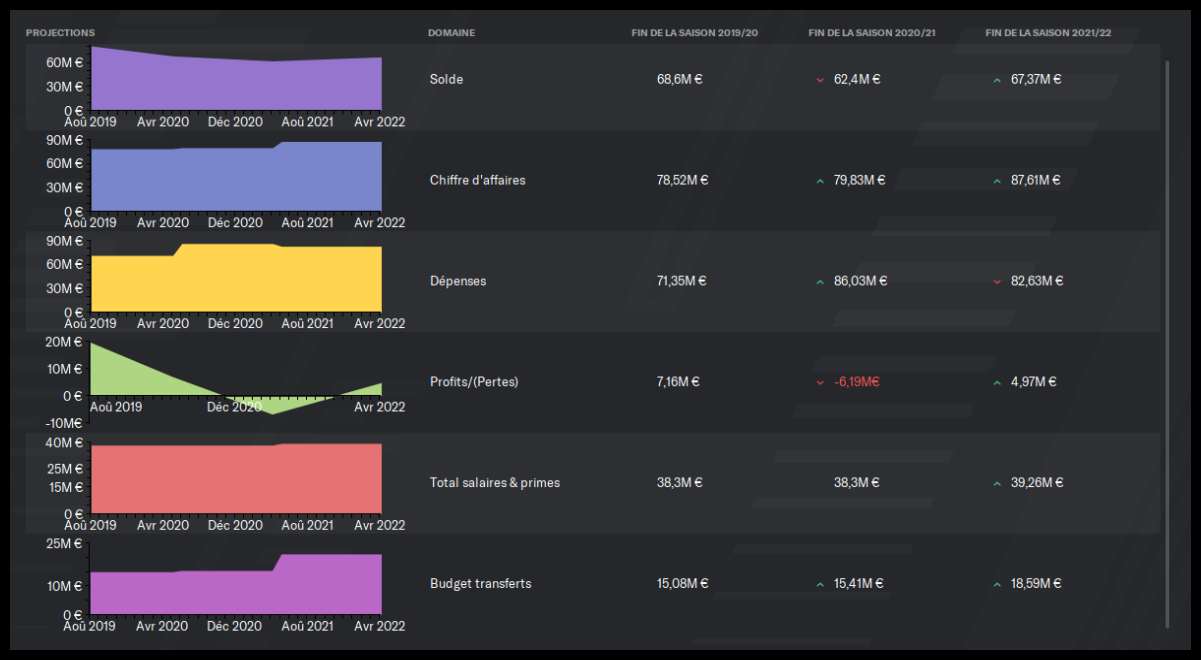
Task: Click the red down arrow beside 82,63M €
Action: pos(997,282)
